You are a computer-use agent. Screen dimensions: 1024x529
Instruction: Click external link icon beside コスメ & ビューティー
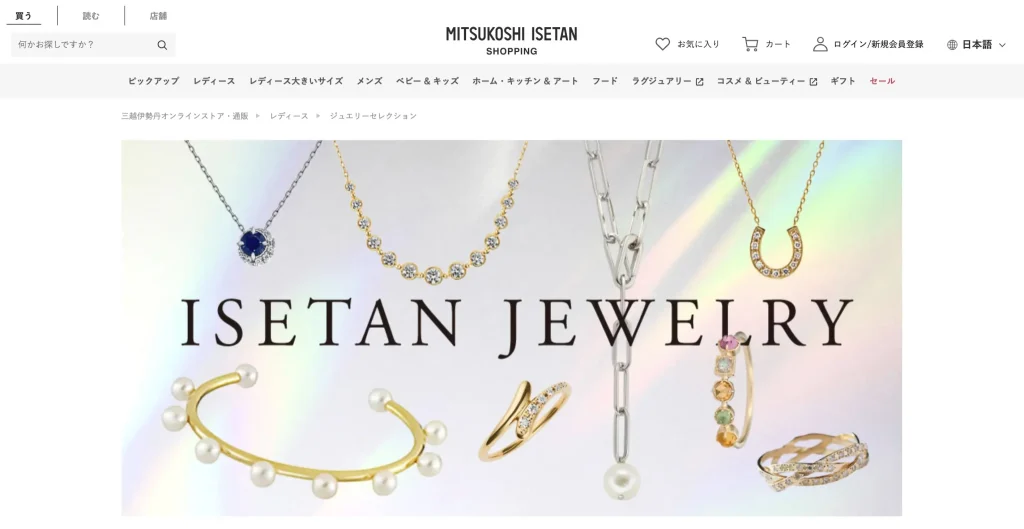point(813,82)
